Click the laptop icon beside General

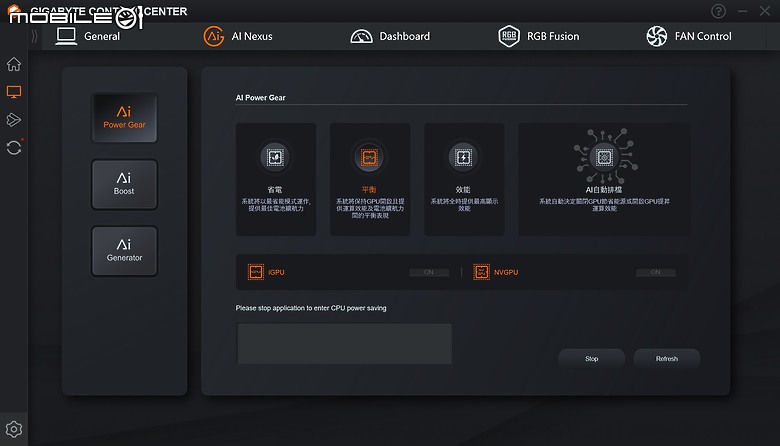tap(66, 36)
